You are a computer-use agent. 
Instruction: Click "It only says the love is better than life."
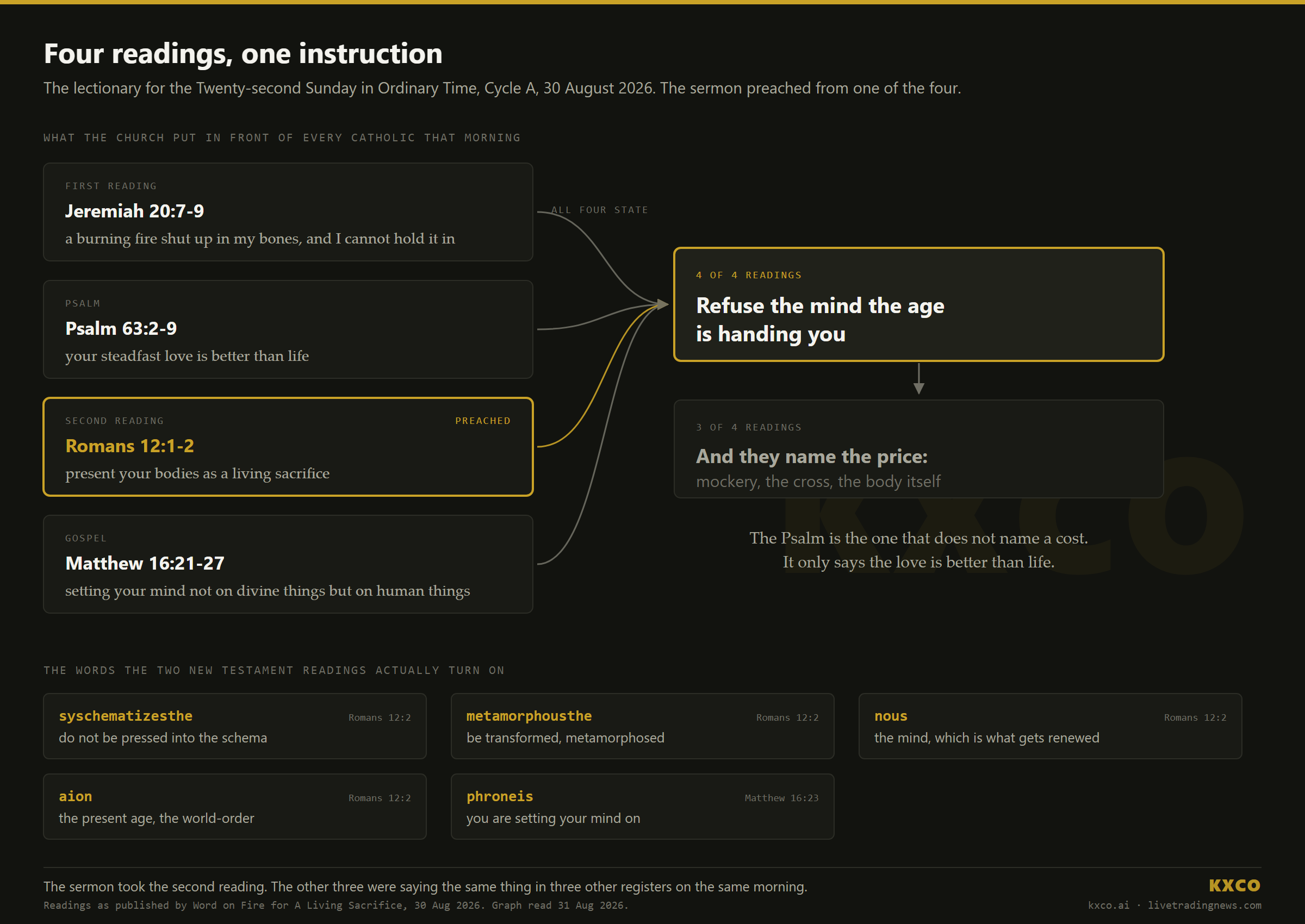(918, 562)
